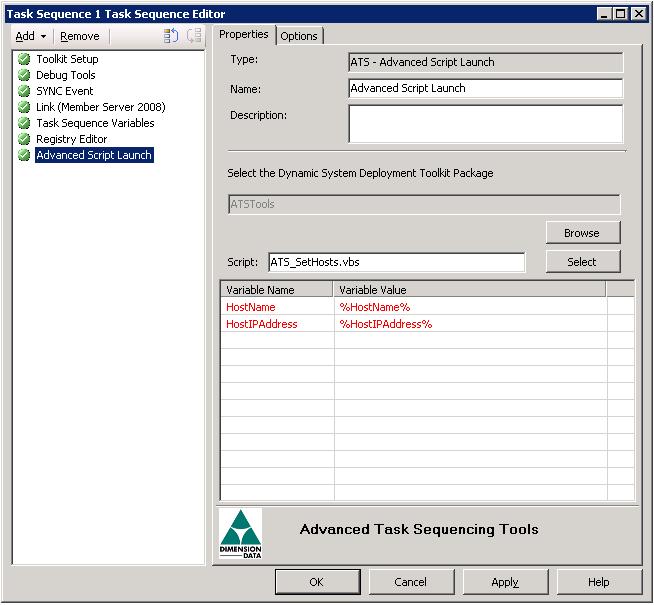Click green check icon beside Advanced Script Launch
Image resolution: width=654 pixels, height=605 pixels.
click(x=24, y=155)
